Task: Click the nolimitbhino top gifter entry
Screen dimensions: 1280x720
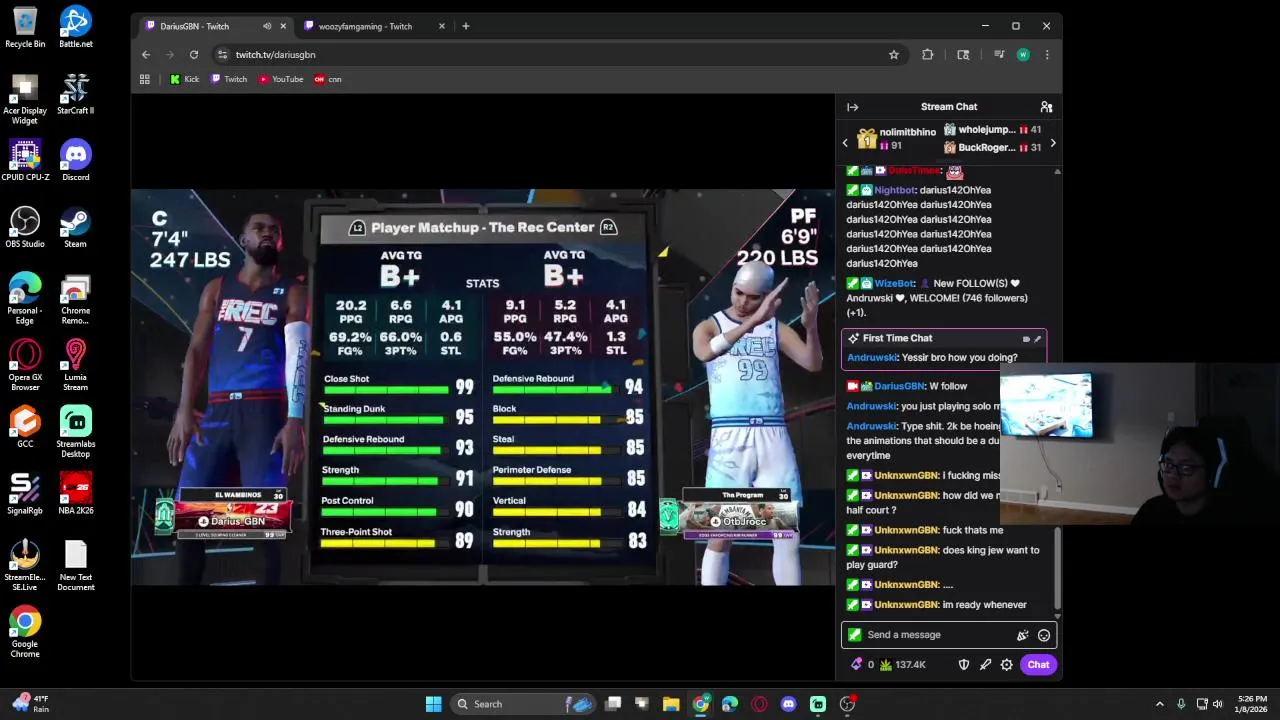Action: (x=896, y=139)
